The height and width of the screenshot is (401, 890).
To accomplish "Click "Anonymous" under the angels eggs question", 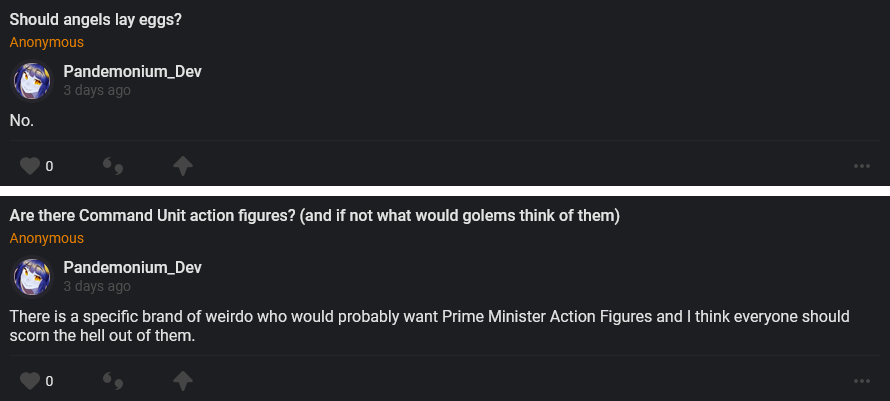I will 47,43.
